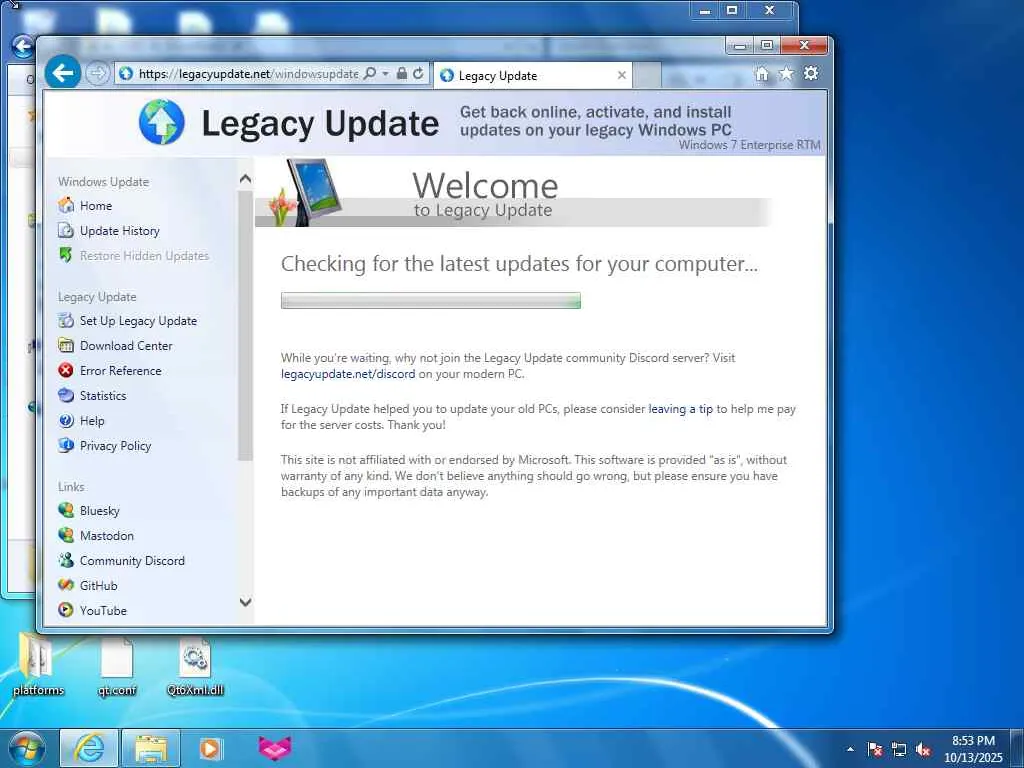The height and width of the screenshot is (768, 1024).
Task: Click the red Error Reference icon
Action: [66, 370]
